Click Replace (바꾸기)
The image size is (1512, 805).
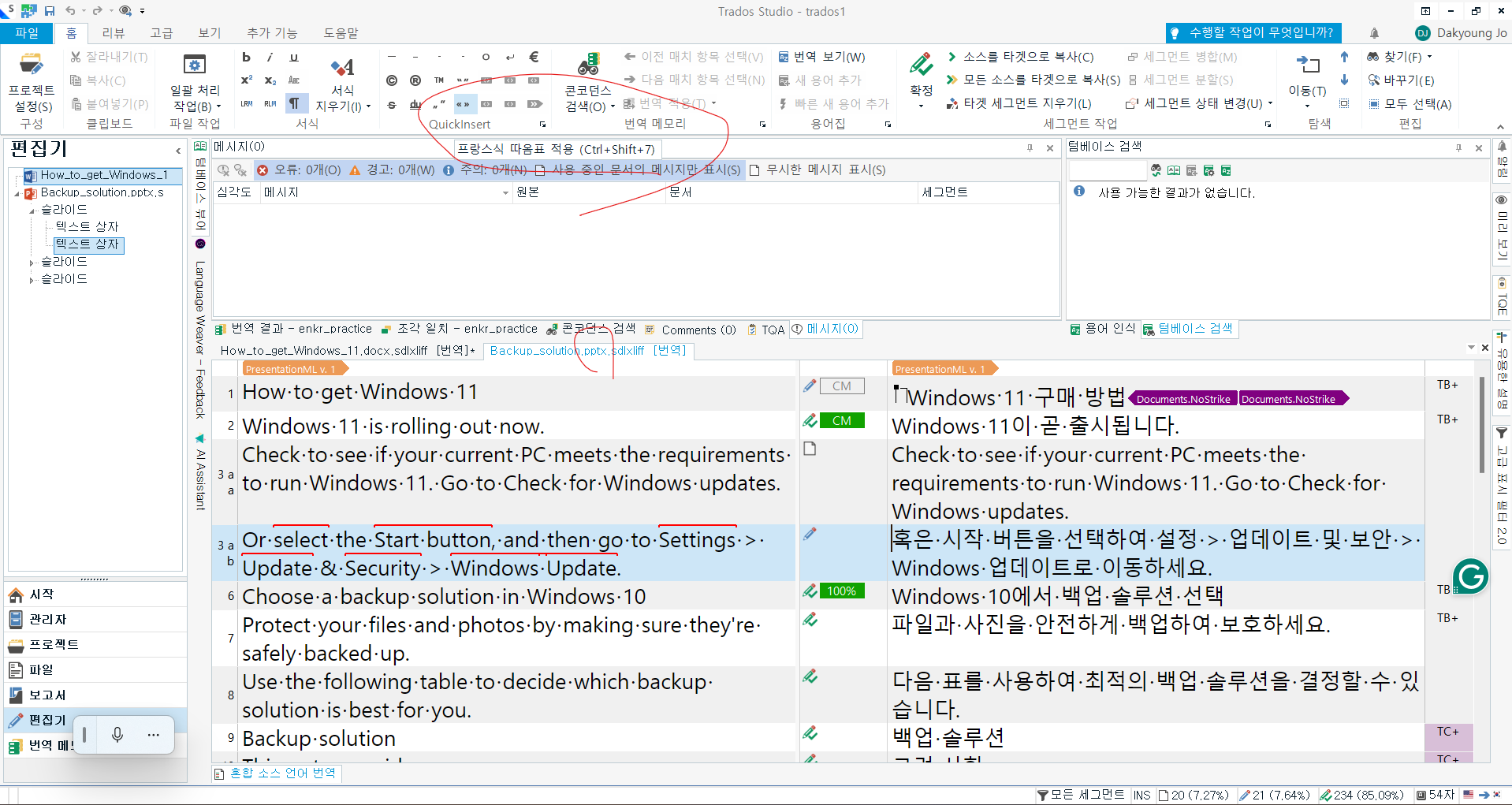tap(1401, 80)
